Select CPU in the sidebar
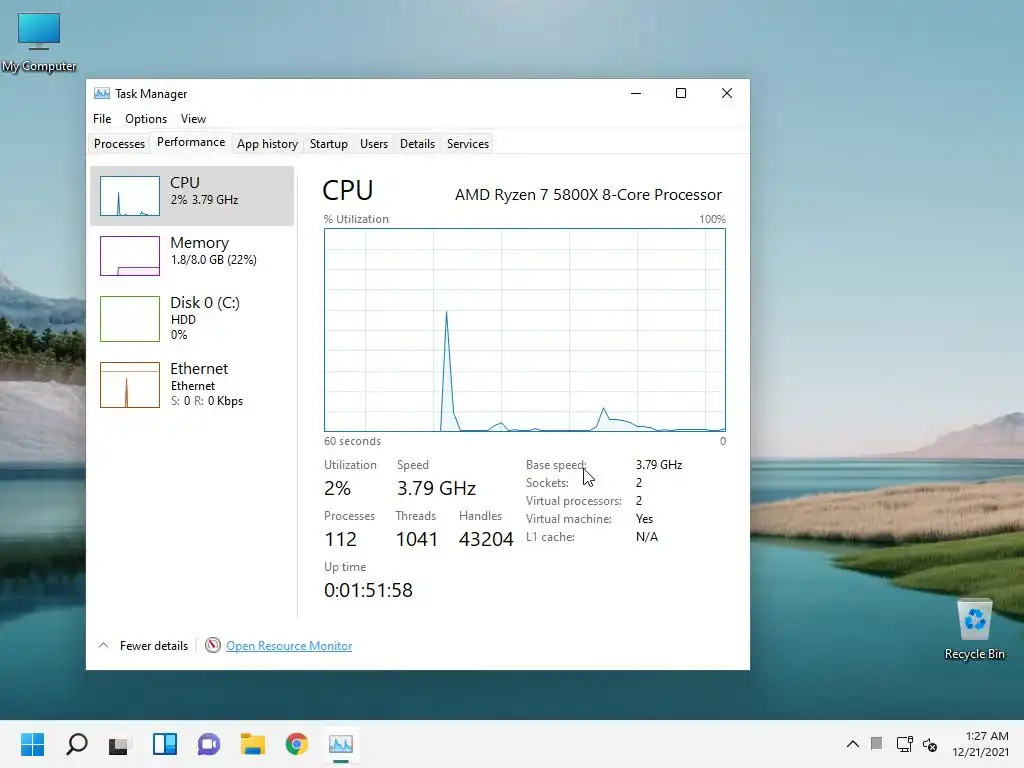This screenshot has height=768, width=1024. [192, 196]
